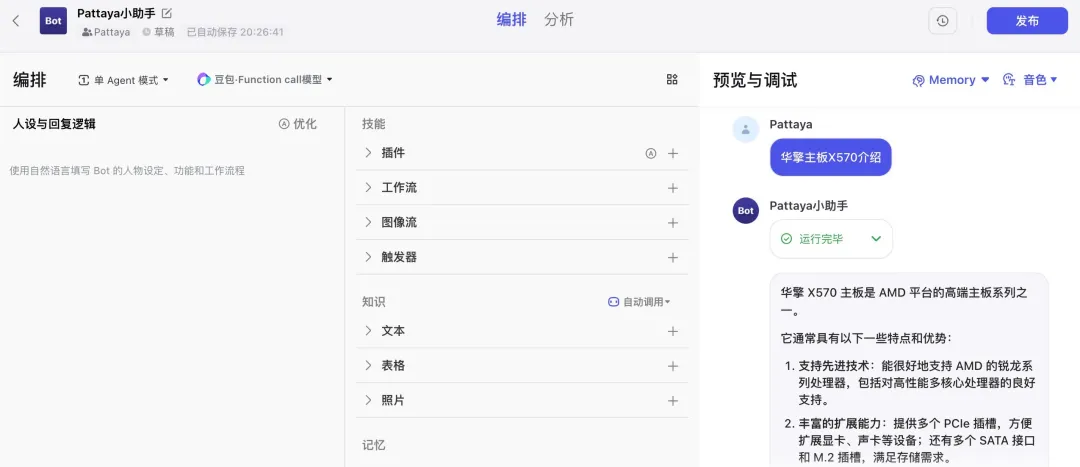The height and width of the screenshot is (467, 1080).
Task: Add a plugin with the 插件 plus icon
Action: [673, 154]
